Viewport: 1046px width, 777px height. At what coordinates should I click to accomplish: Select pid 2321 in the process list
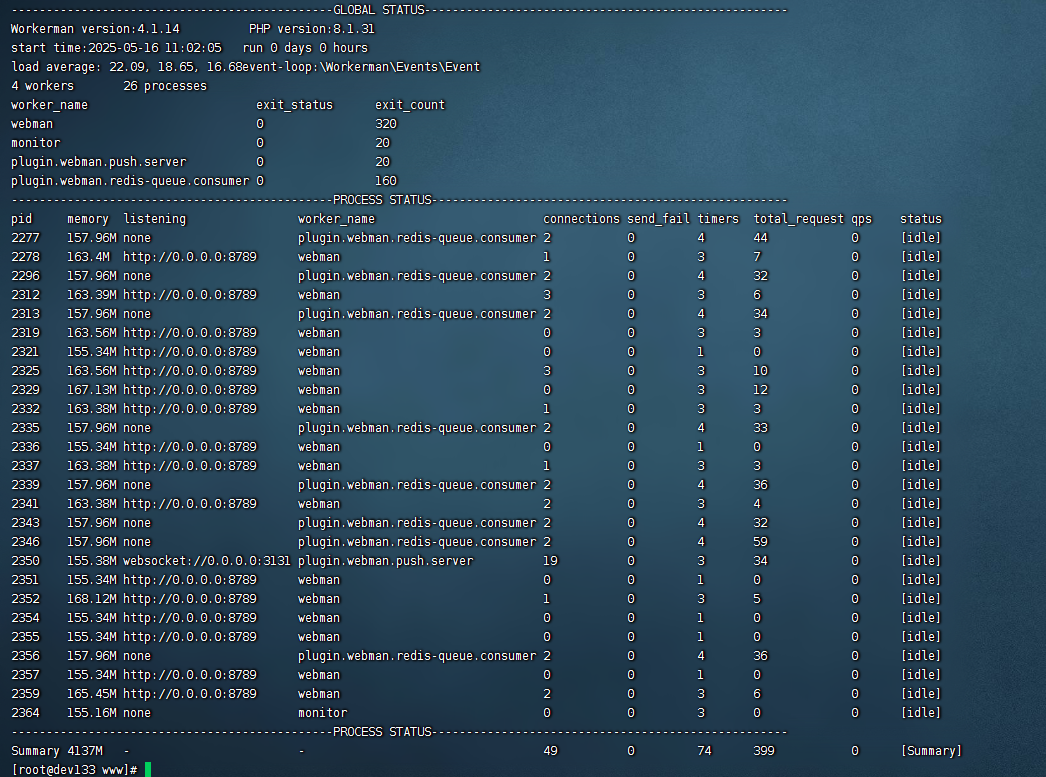(x=25, y=352)
